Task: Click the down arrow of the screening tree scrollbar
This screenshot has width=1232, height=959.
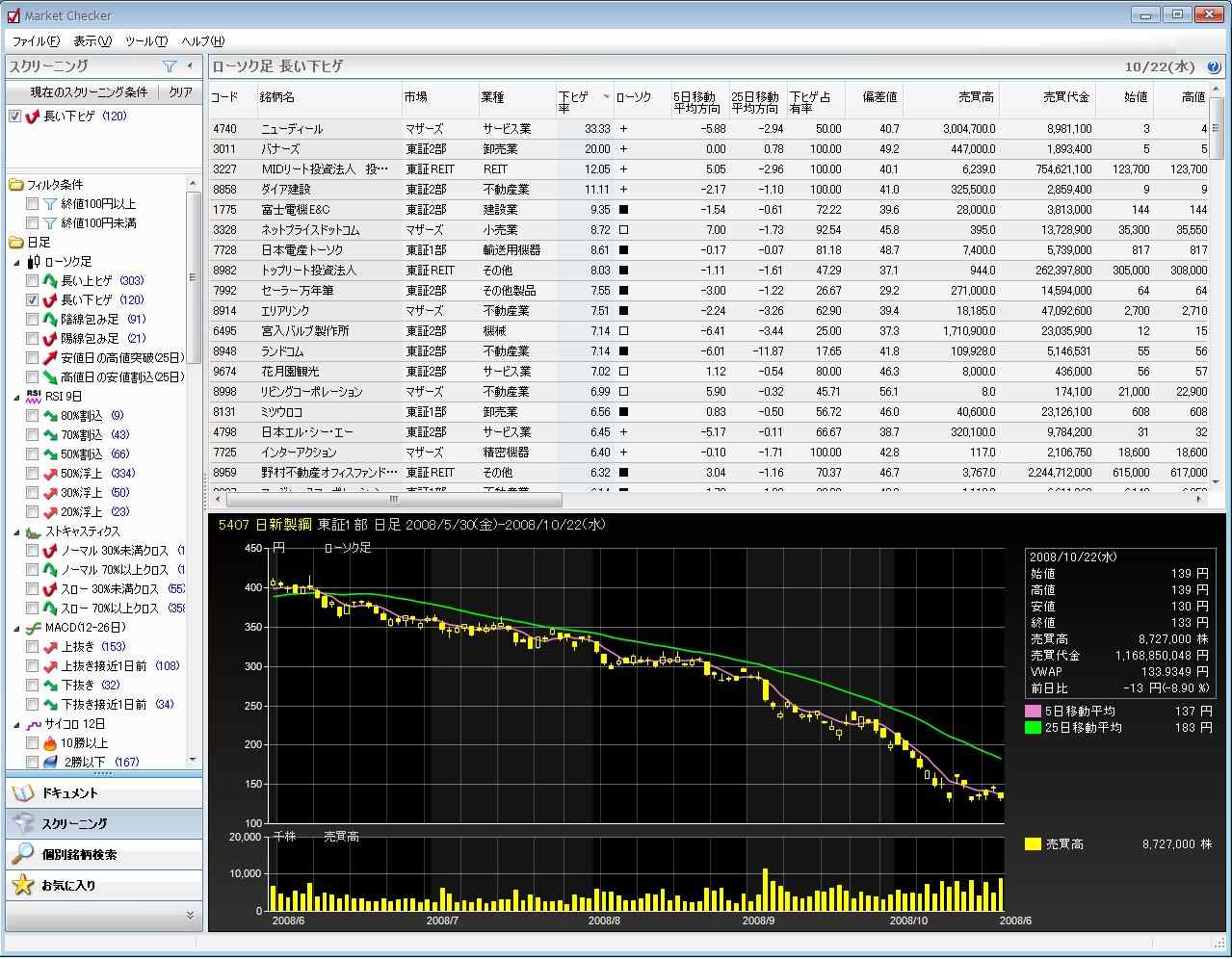Action: [194, 761]
